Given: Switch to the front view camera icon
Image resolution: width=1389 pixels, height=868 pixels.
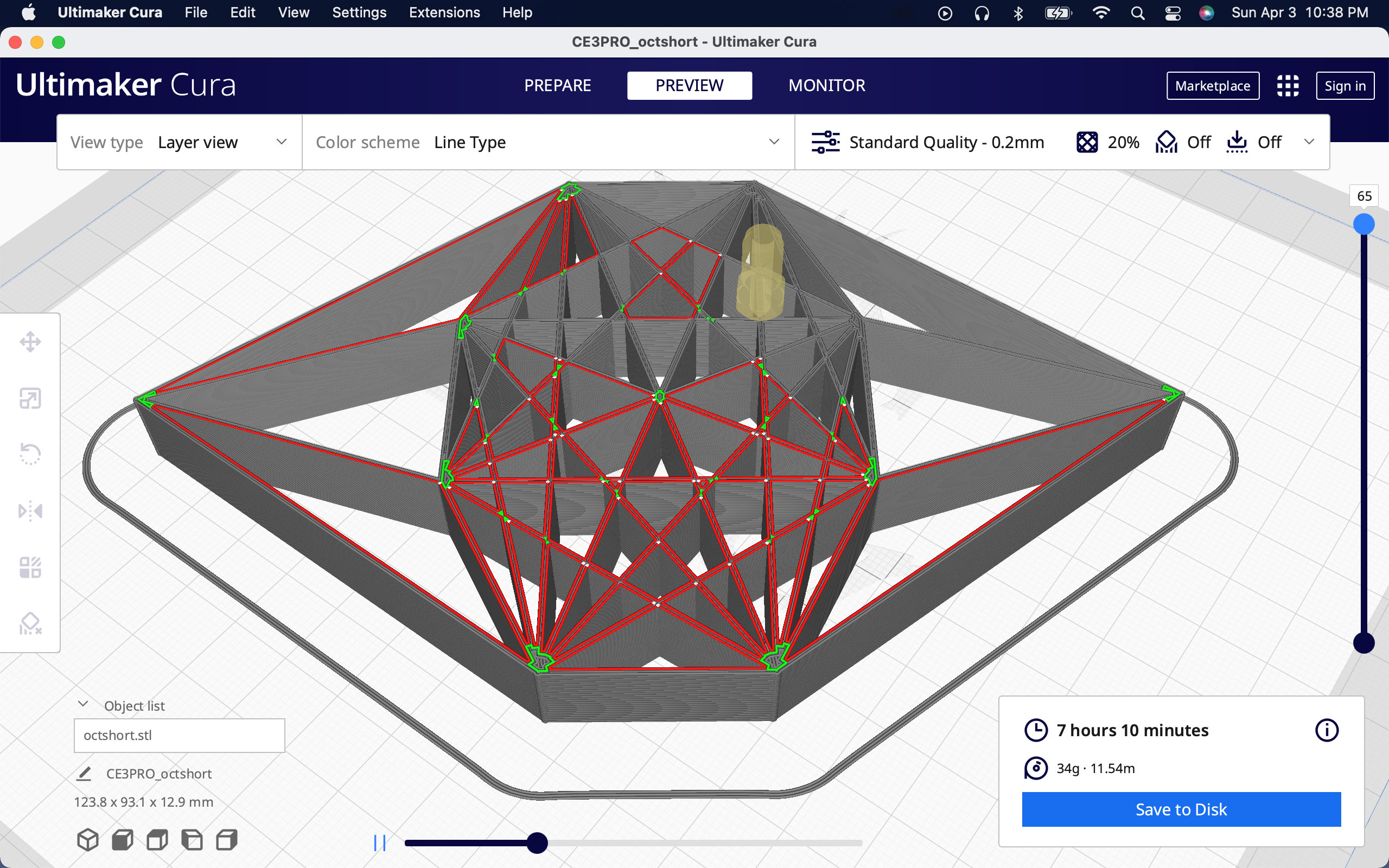Looking at the screenshot, I should coord(122,840).
